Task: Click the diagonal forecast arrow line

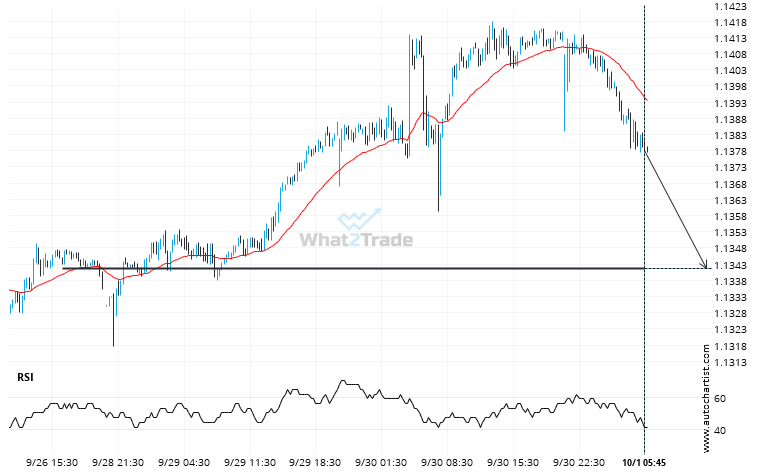Action: click(x=677, y=208)
